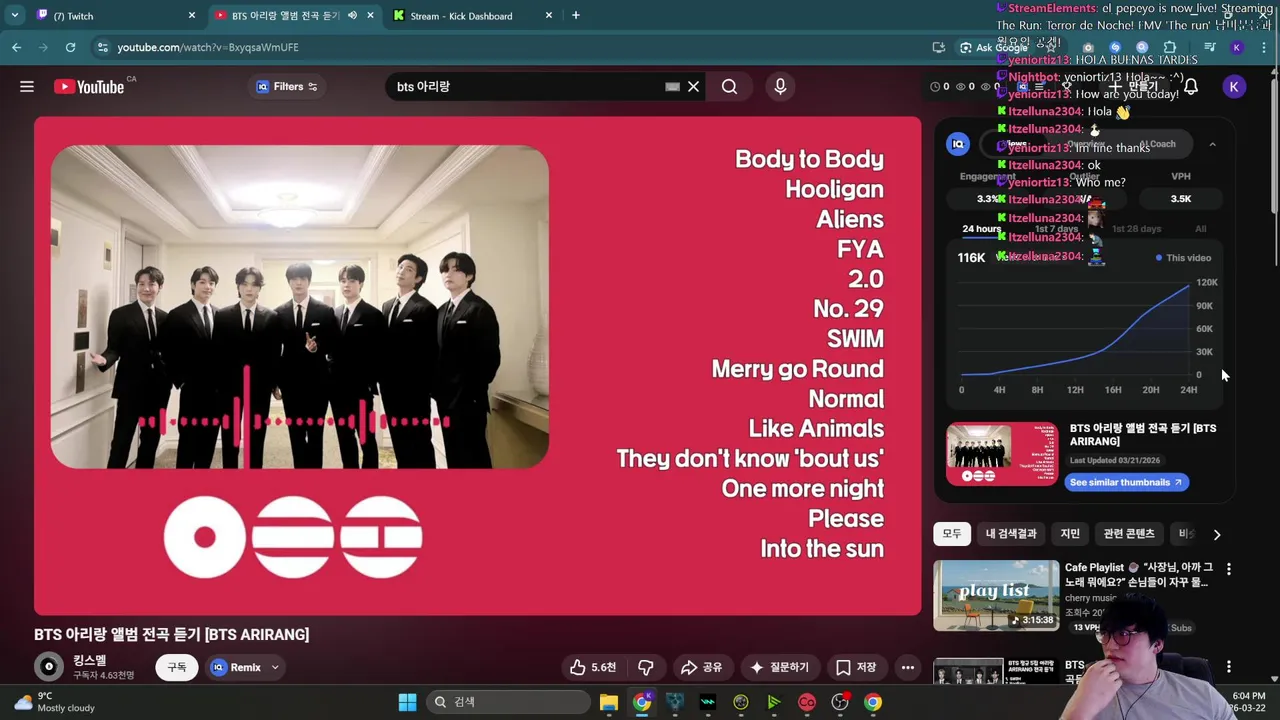Open the weather widget on taskbar

click(x=52, y=702)
